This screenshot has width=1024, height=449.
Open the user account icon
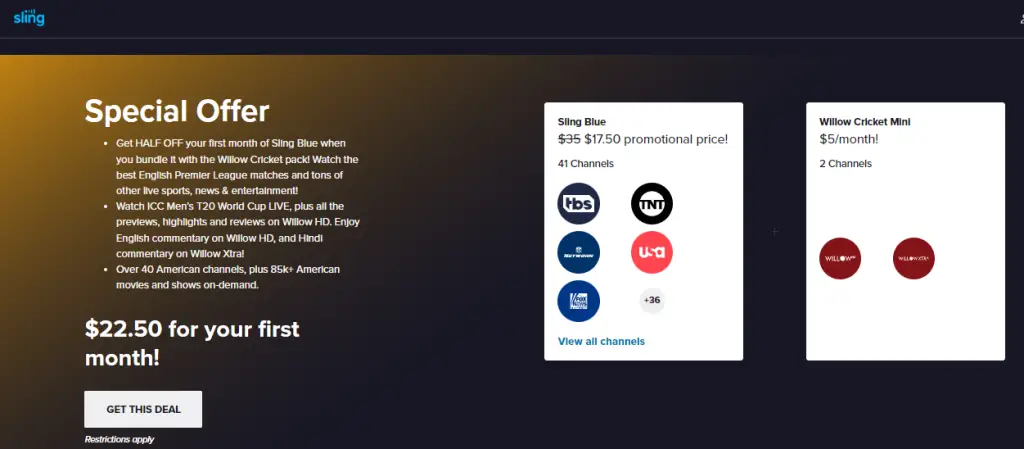[1021, 19]
